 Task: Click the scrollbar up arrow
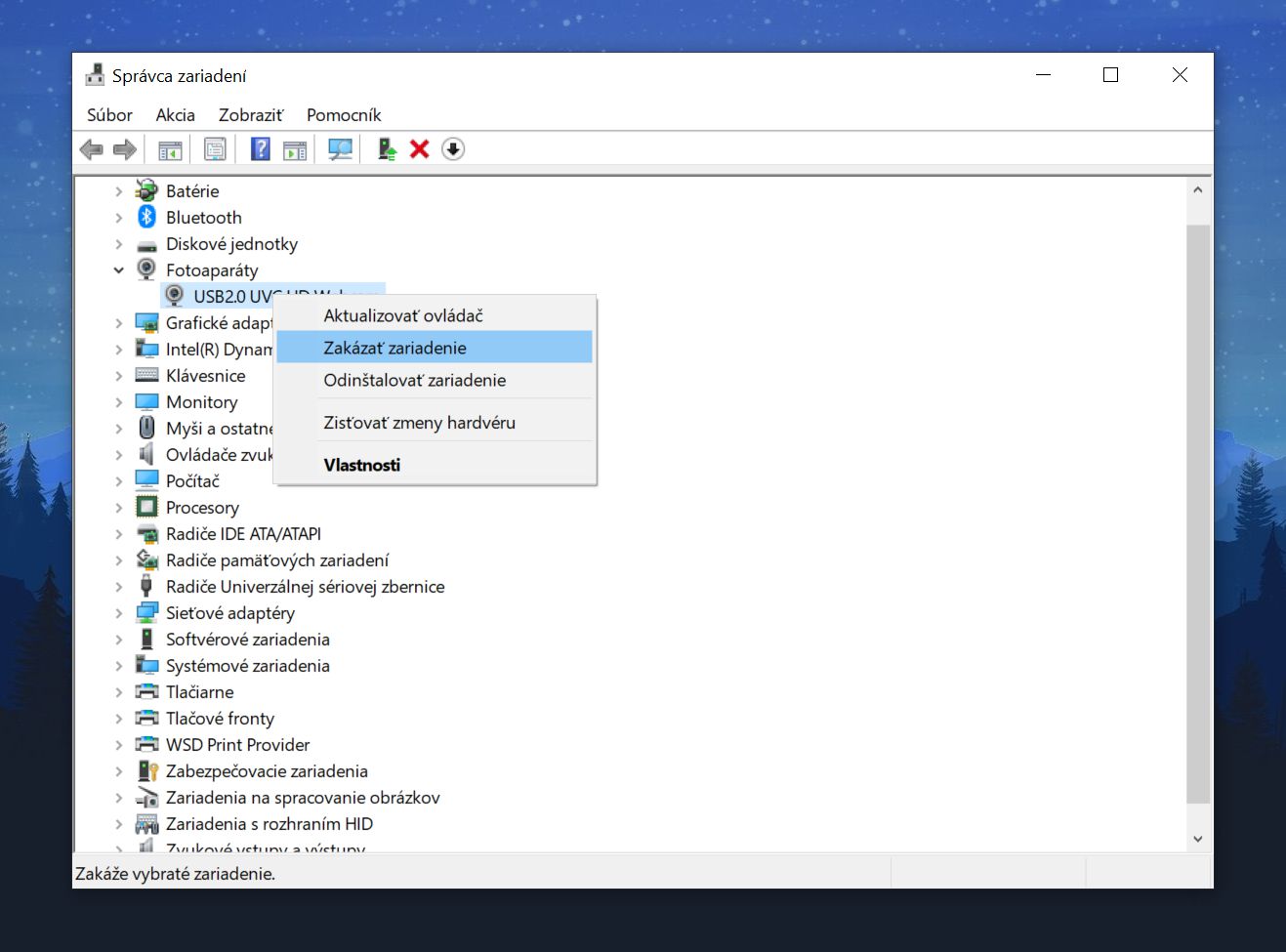[1198, 190]
